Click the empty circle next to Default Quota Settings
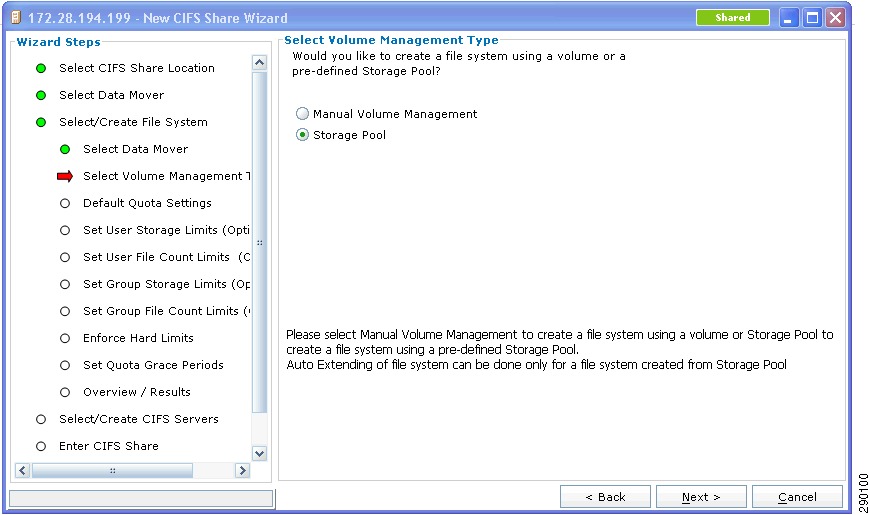The image size is (870, 515). 65,203
